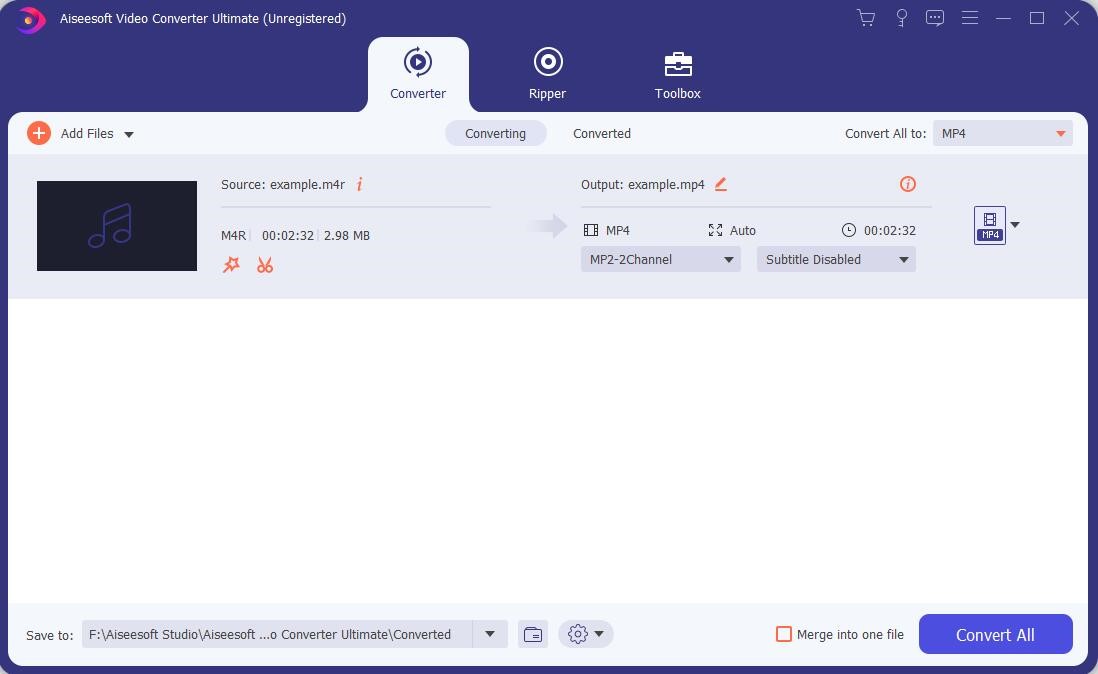Click the 2.98 MB file size
The image size is (1098, 674).
[347, 235]
